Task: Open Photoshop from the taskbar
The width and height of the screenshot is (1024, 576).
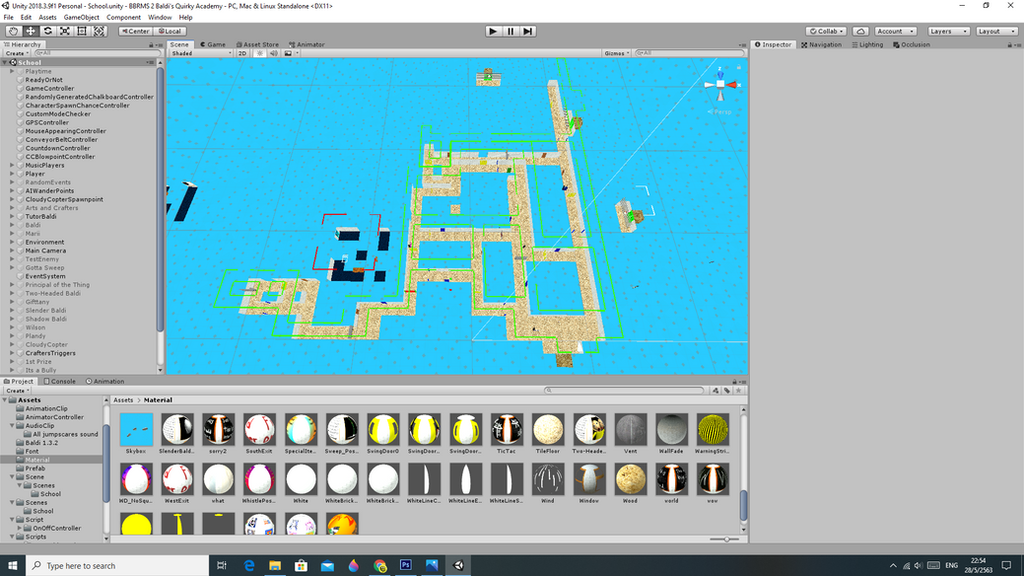Action: coord(406,566)
